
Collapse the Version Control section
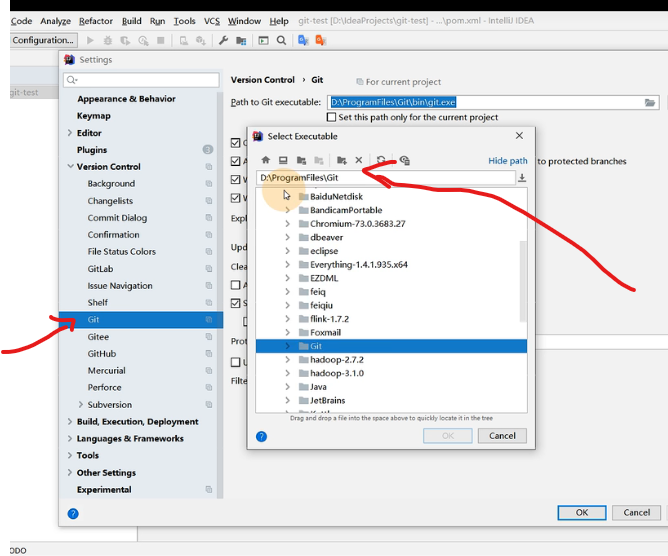point(70,167)
